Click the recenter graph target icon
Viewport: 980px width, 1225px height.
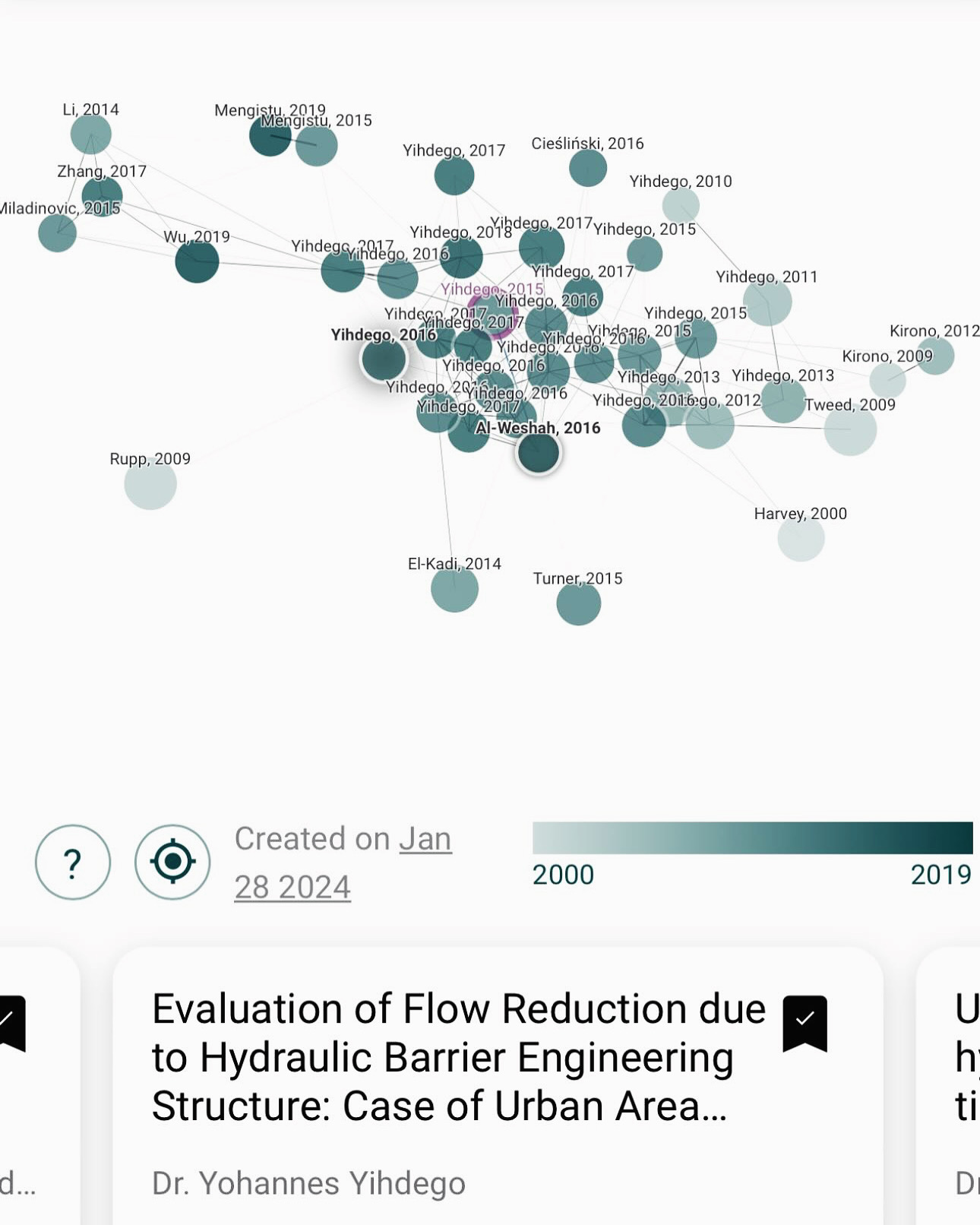click(172, 863)
